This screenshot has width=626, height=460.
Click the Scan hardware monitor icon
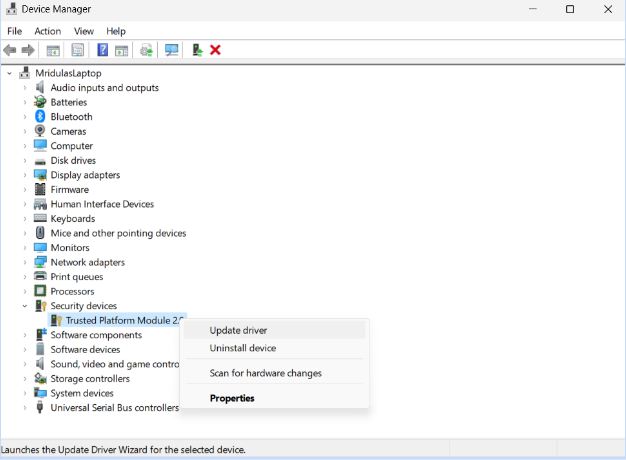coord(172,50)
